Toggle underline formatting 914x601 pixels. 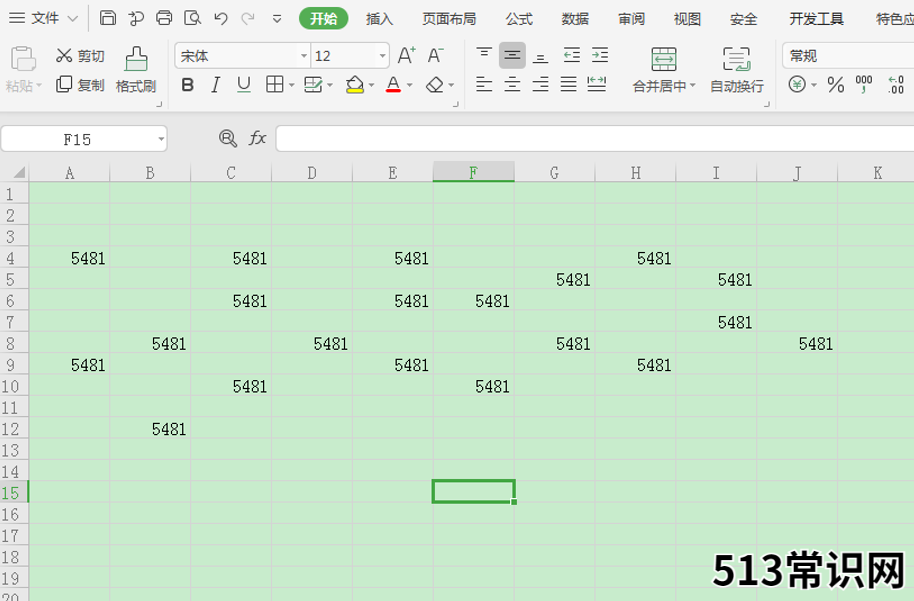[x=244, y=85]
